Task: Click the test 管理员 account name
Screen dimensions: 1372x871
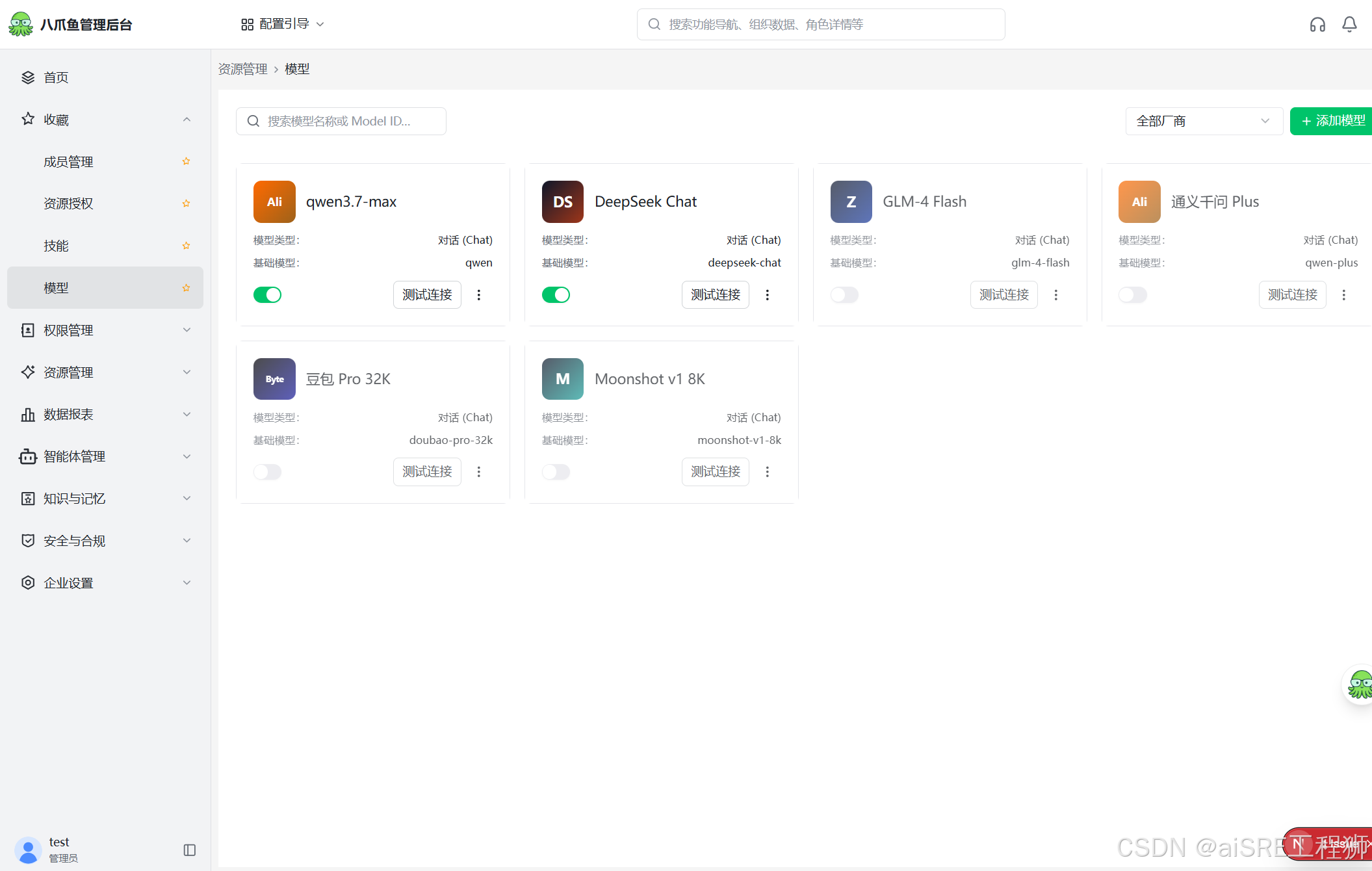Action: [63, 850]
